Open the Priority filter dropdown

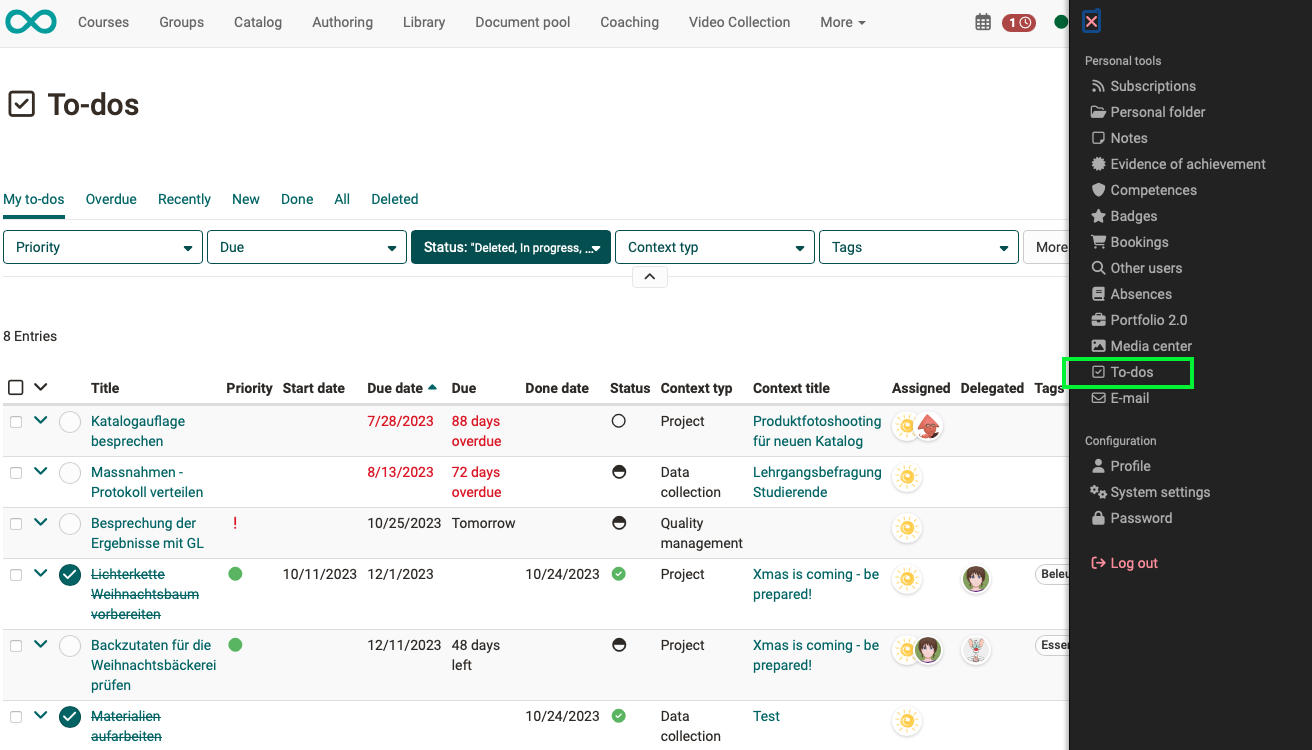point(103,247)
